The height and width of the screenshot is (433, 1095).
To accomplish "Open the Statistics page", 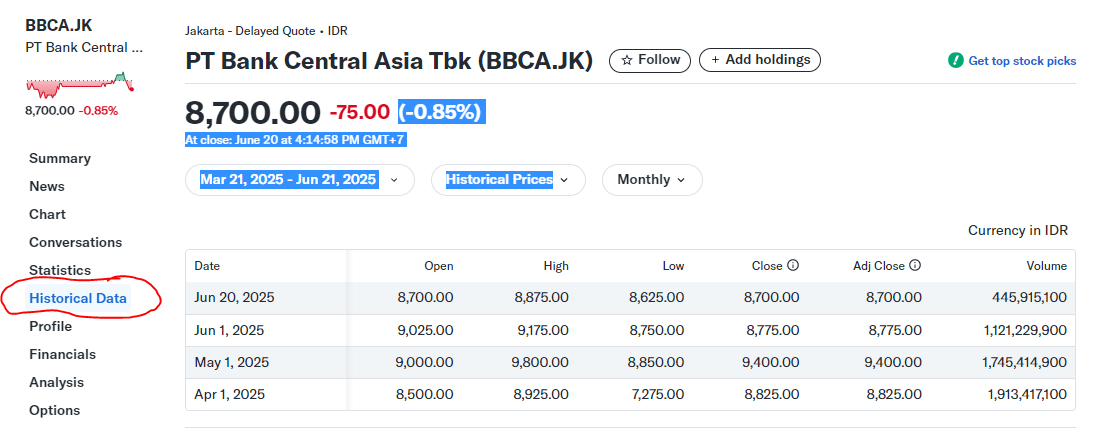I will tap(60, 270).
